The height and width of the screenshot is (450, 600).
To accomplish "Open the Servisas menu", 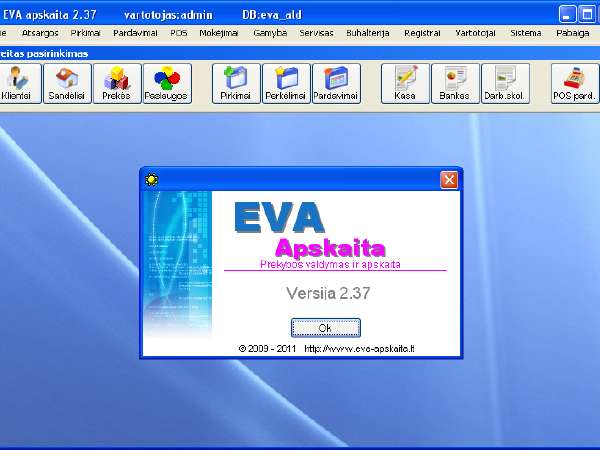I will pos(316,33).
